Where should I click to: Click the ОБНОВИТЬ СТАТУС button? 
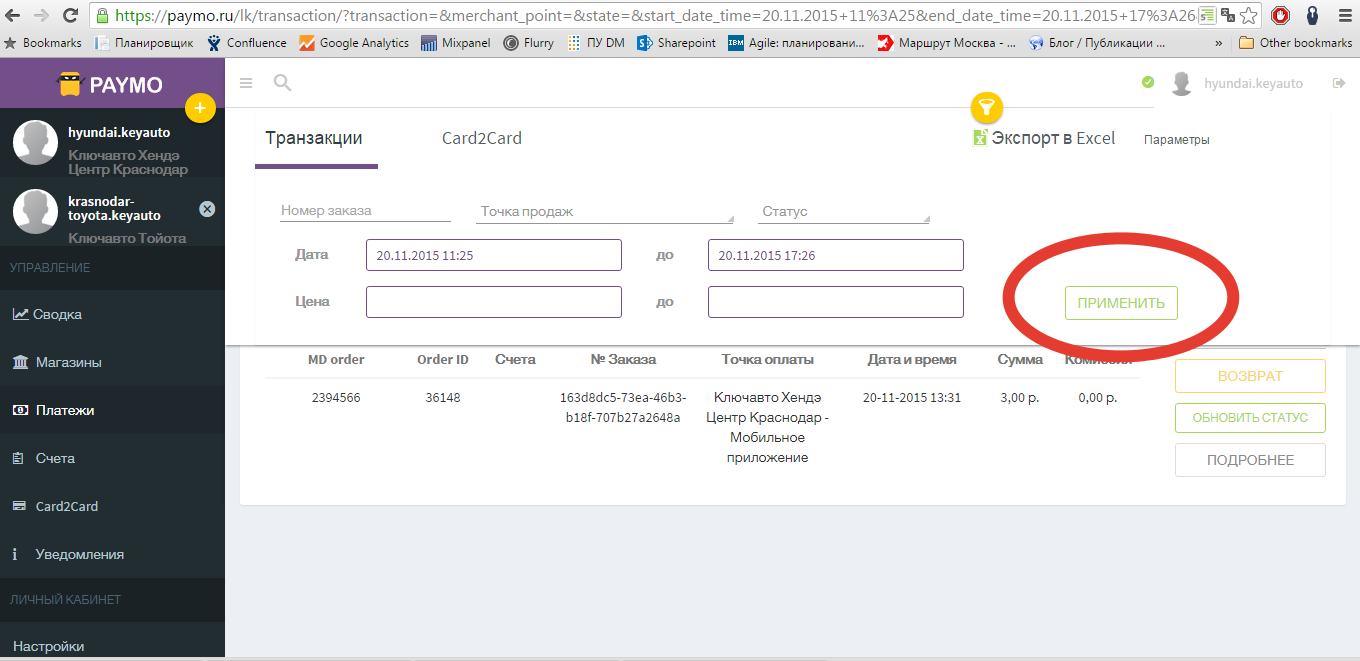click(x=1250, y=417)
